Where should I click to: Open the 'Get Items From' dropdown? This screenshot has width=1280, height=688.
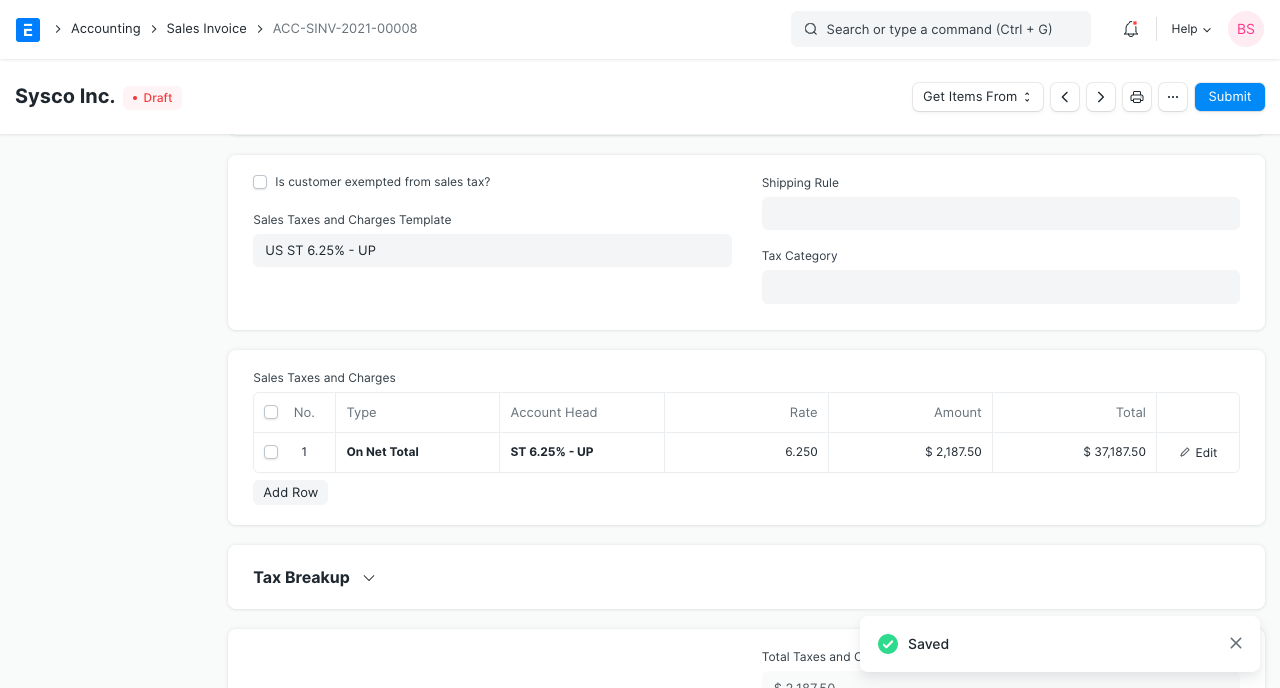click(977, 97)
